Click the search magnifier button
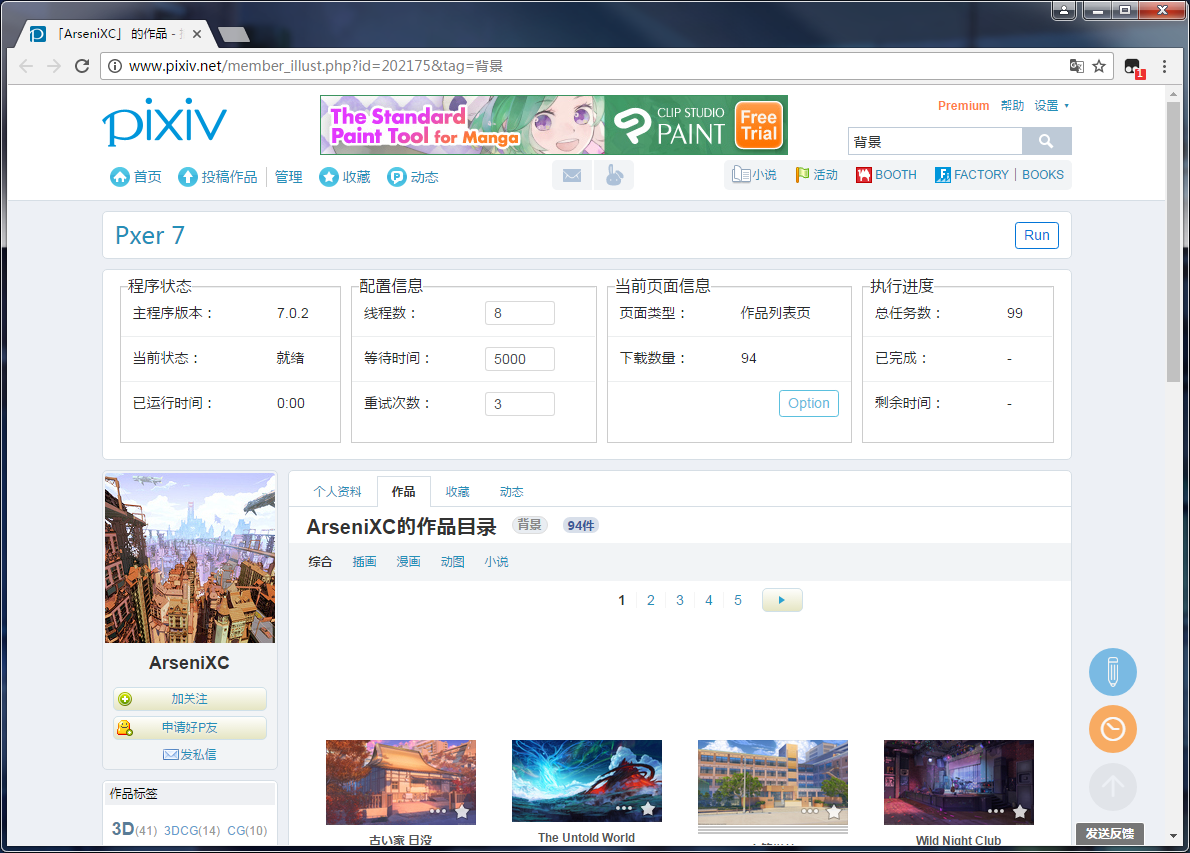The width and height of the screenshot is (1190, 853). (1047, 141)
